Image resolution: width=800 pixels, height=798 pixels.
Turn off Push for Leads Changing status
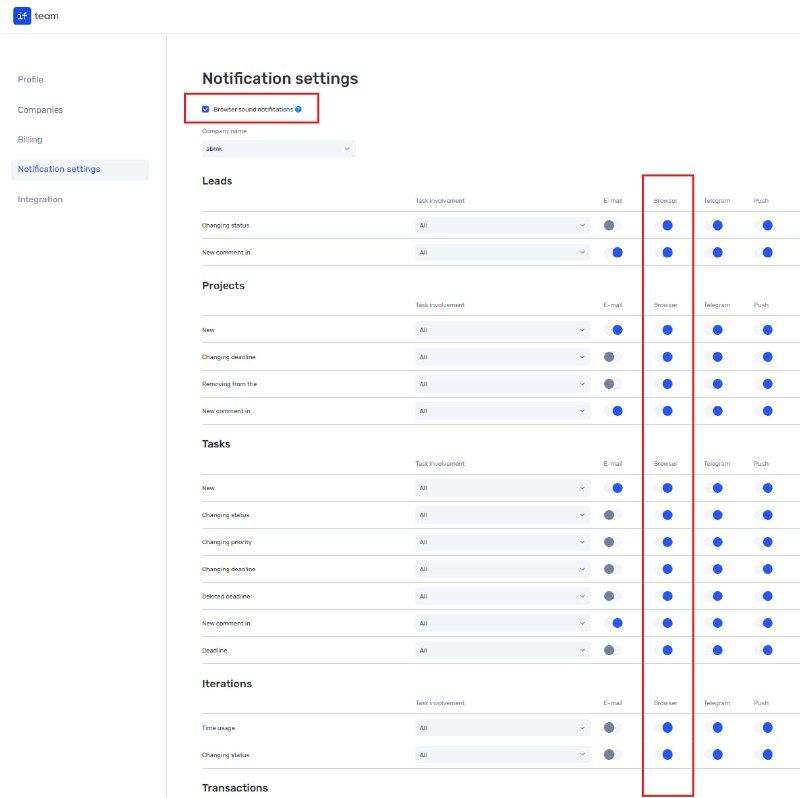click(x=764, y=226)
